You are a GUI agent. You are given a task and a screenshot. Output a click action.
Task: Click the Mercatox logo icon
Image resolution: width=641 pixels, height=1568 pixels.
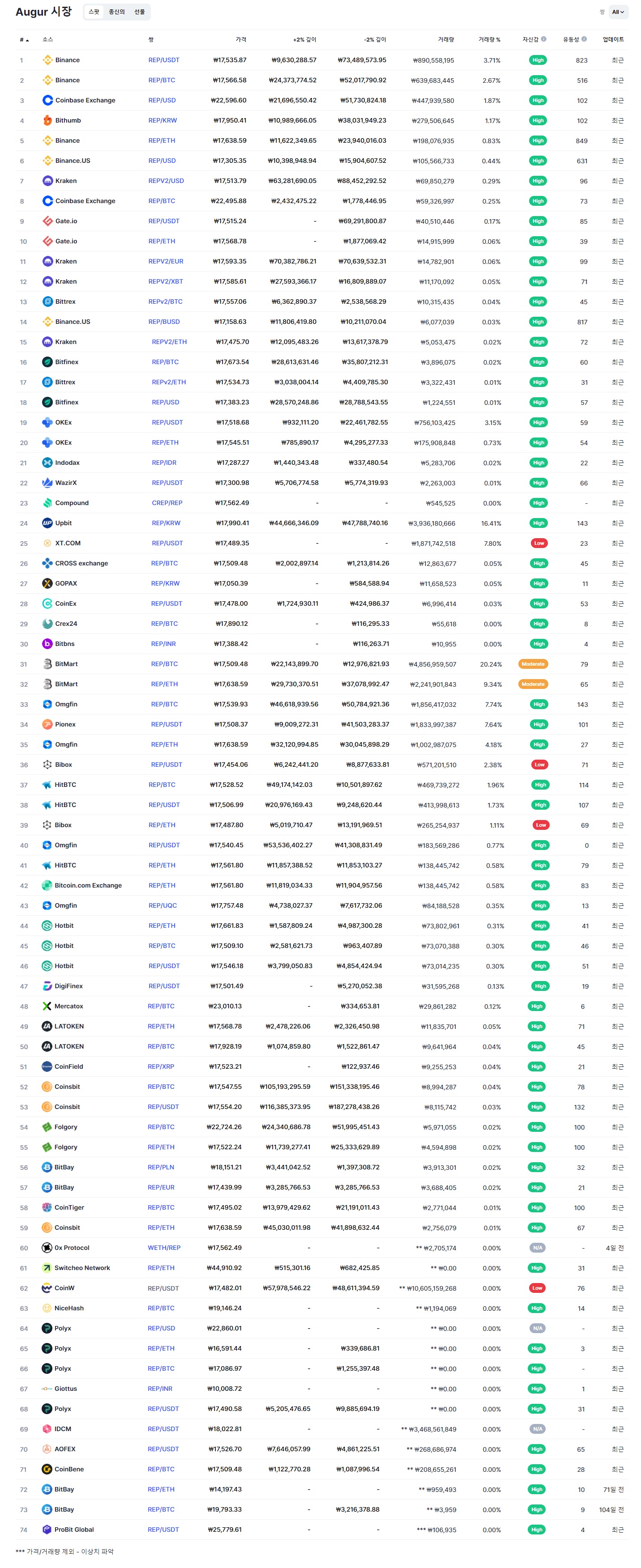coord(47,1006)
